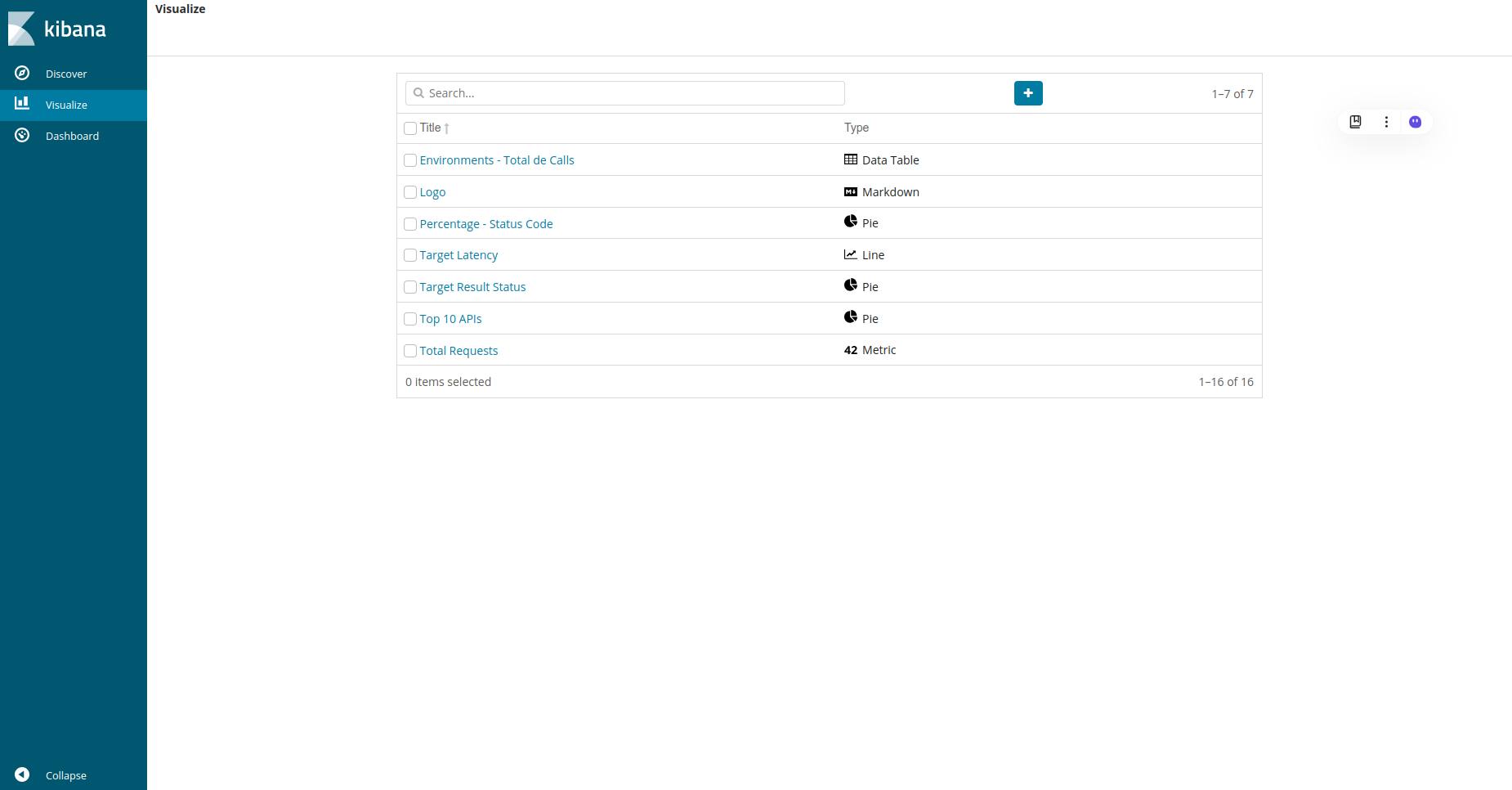Tick the Total Requests checkbox

(410, 351)
